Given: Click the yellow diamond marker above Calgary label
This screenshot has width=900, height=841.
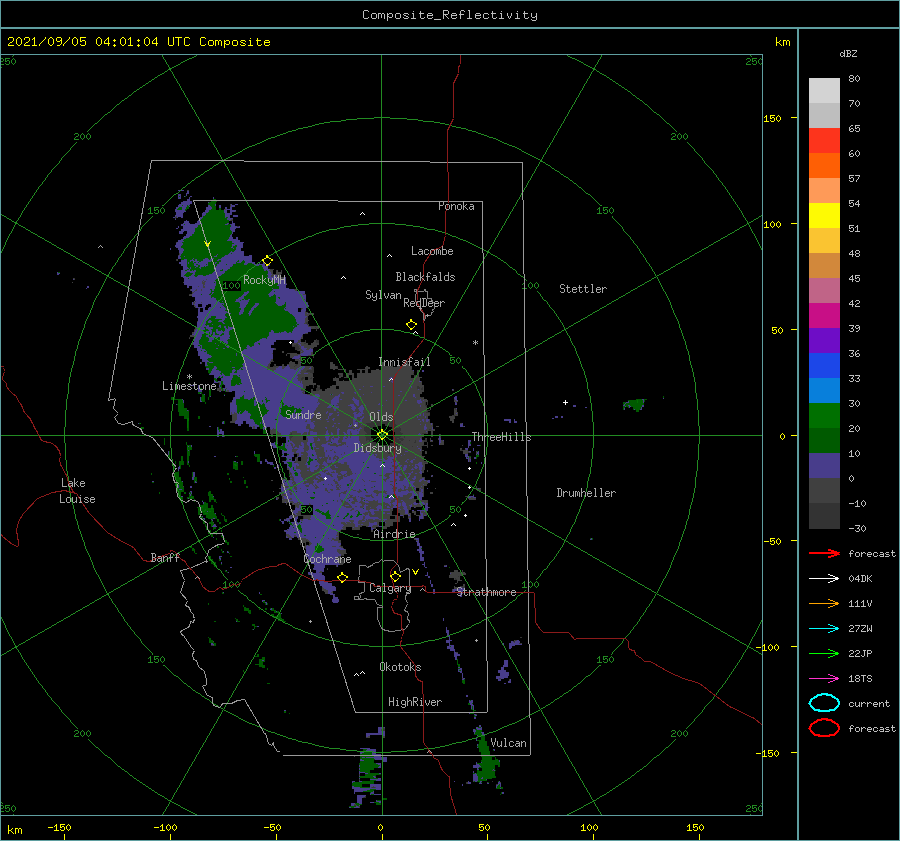Looking at the screenshot, I should (395, 576).
